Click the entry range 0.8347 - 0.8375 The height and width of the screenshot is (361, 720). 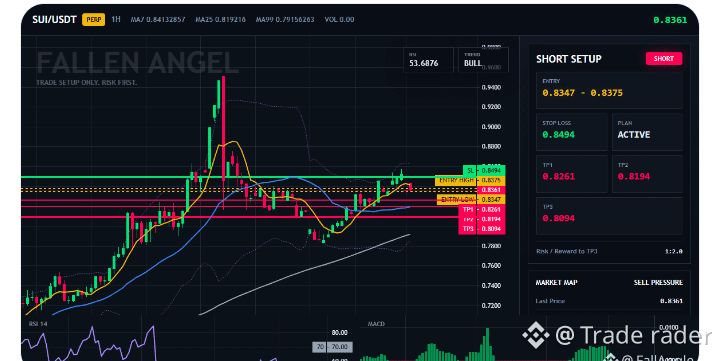tap(582, 93)
